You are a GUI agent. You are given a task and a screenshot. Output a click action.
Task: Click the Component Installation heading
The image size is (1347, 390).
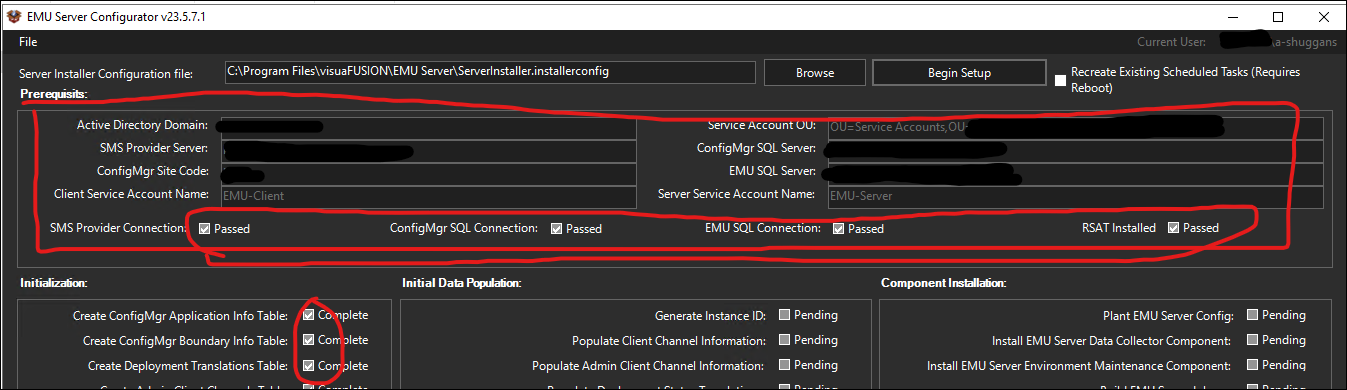click(943, 284)
